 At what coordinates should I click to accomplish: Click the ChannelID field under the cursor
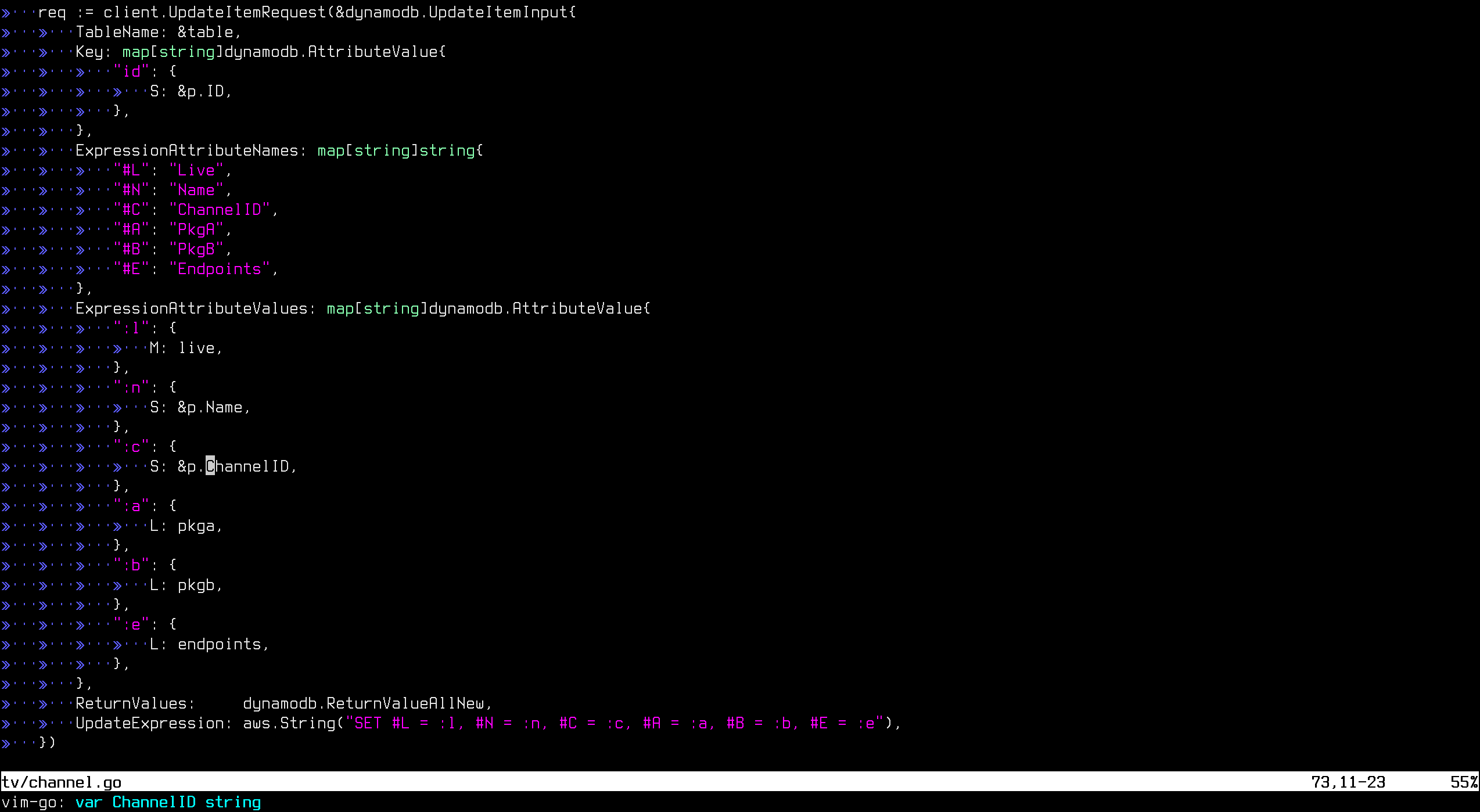[247, 466]
